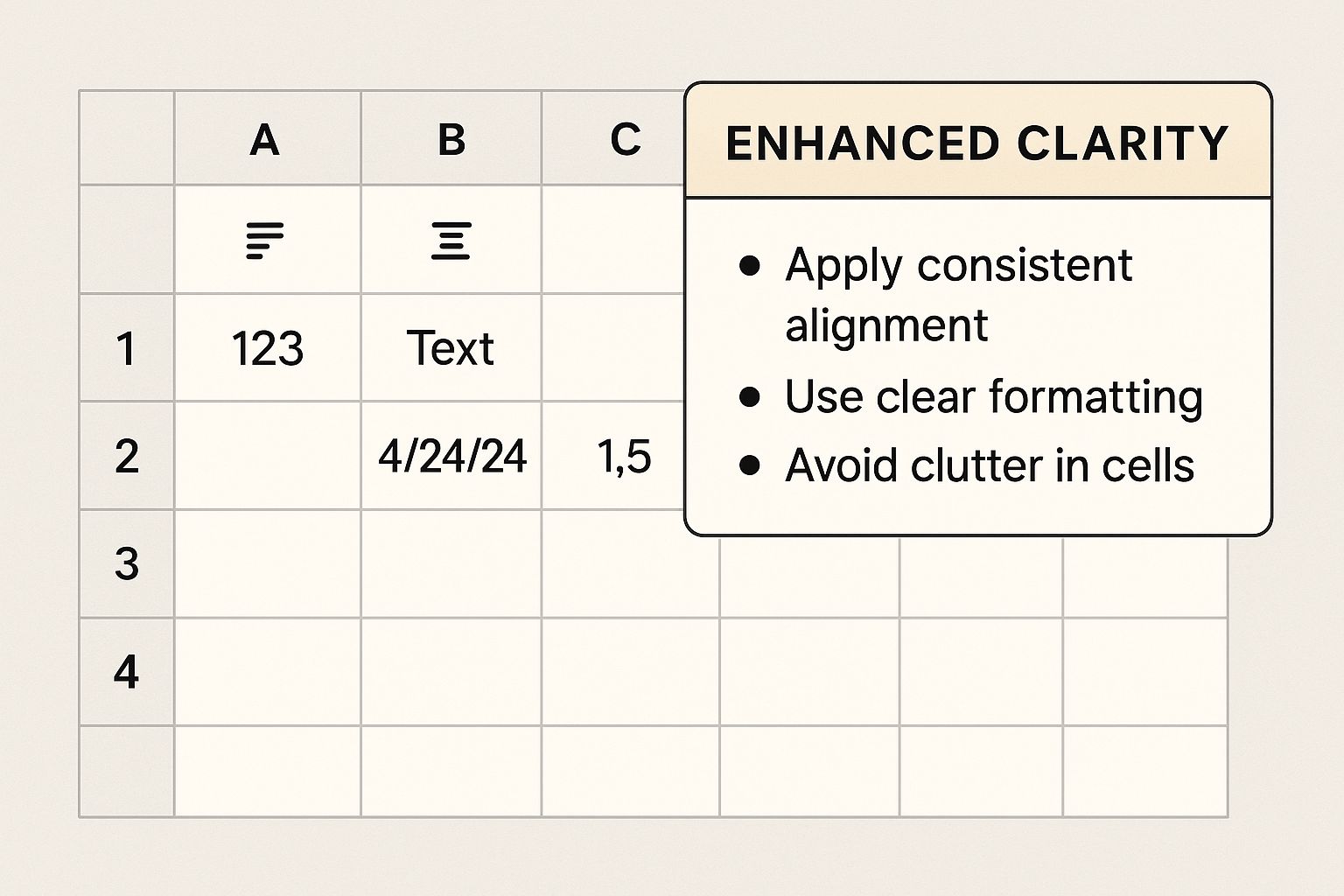
Task: Select row 4 header
Action: [127, 672]
